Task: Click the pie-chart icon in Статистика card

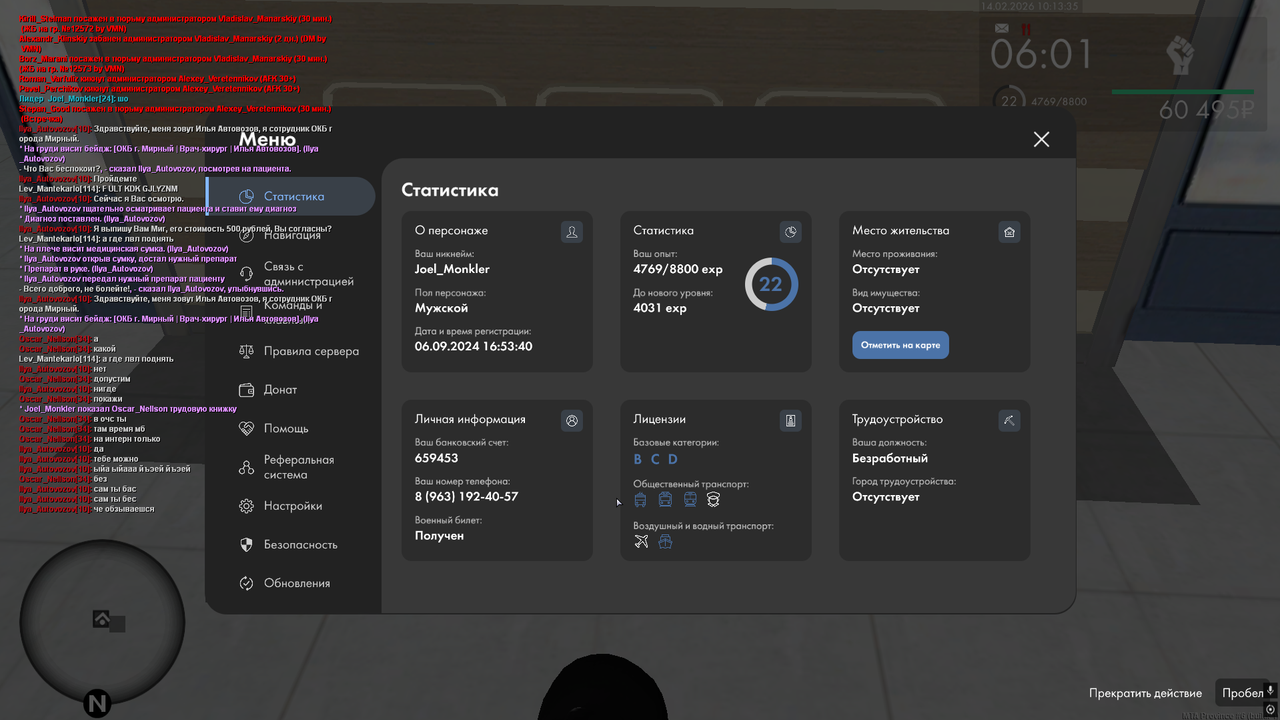Action: click(790, 232)
